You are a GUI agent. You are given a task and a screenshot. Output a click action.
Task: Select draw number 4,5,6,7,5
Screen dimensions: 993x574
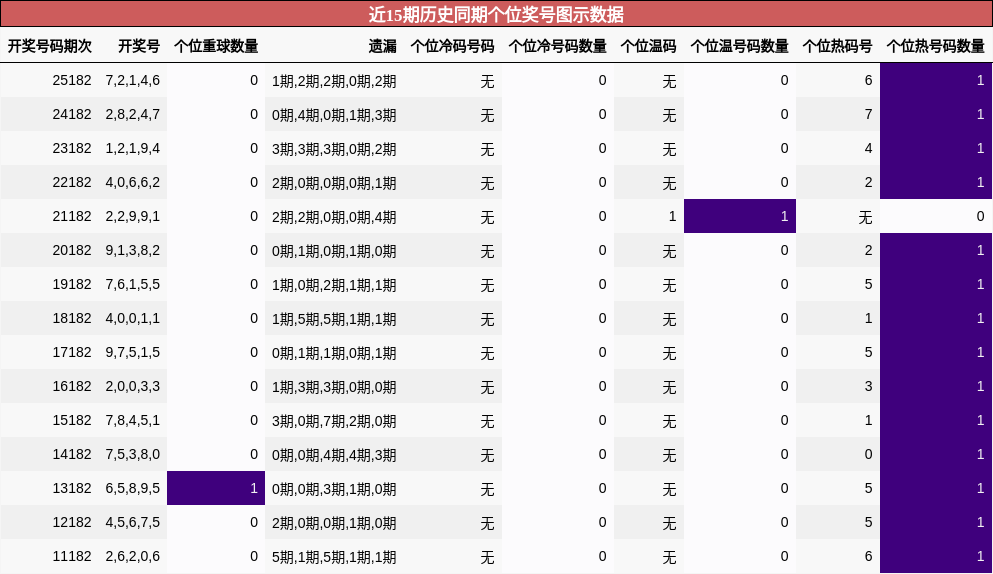point(132,523)
